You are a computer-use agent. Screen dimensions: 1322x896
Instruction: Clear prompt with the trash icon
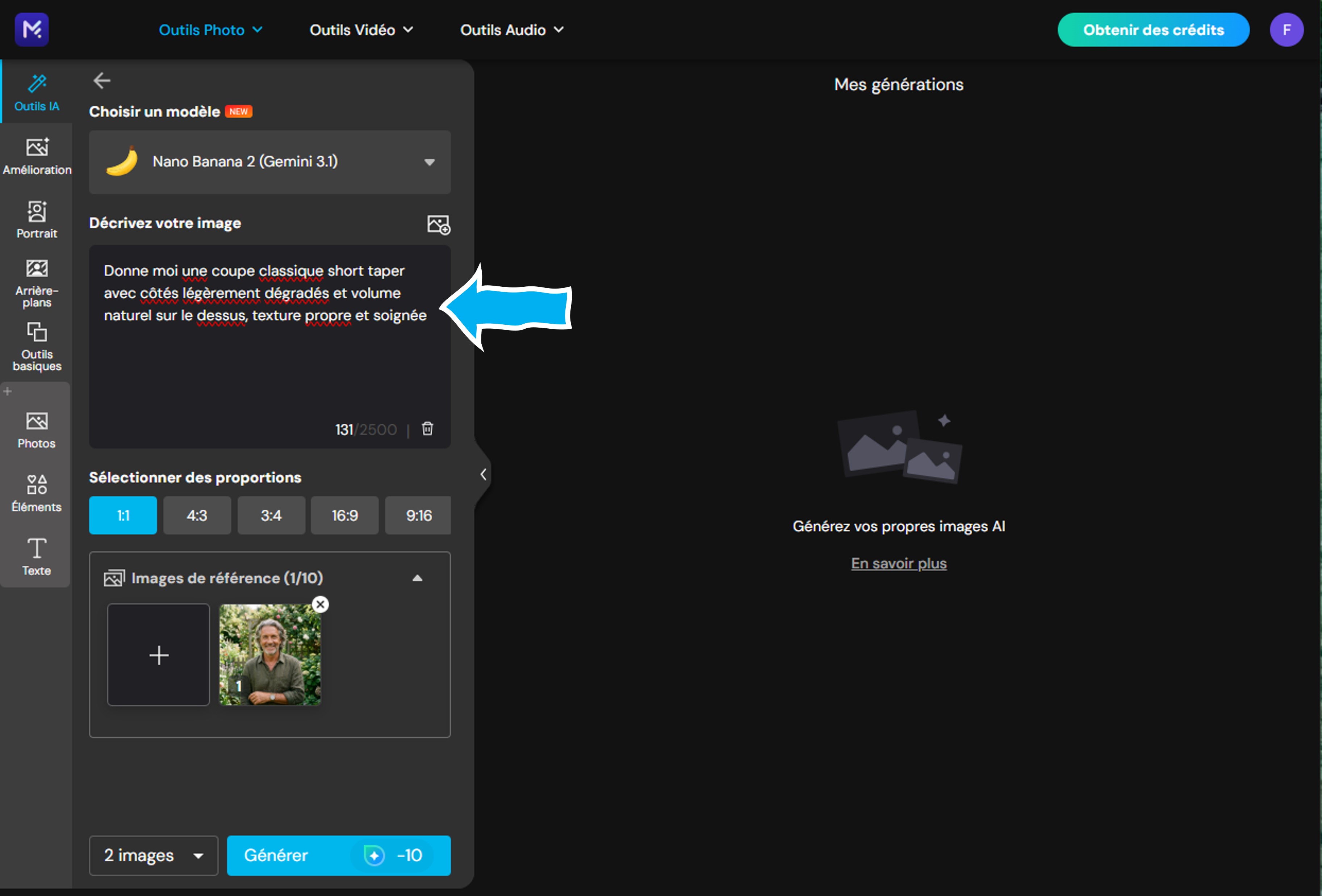(x=427, y=429)
